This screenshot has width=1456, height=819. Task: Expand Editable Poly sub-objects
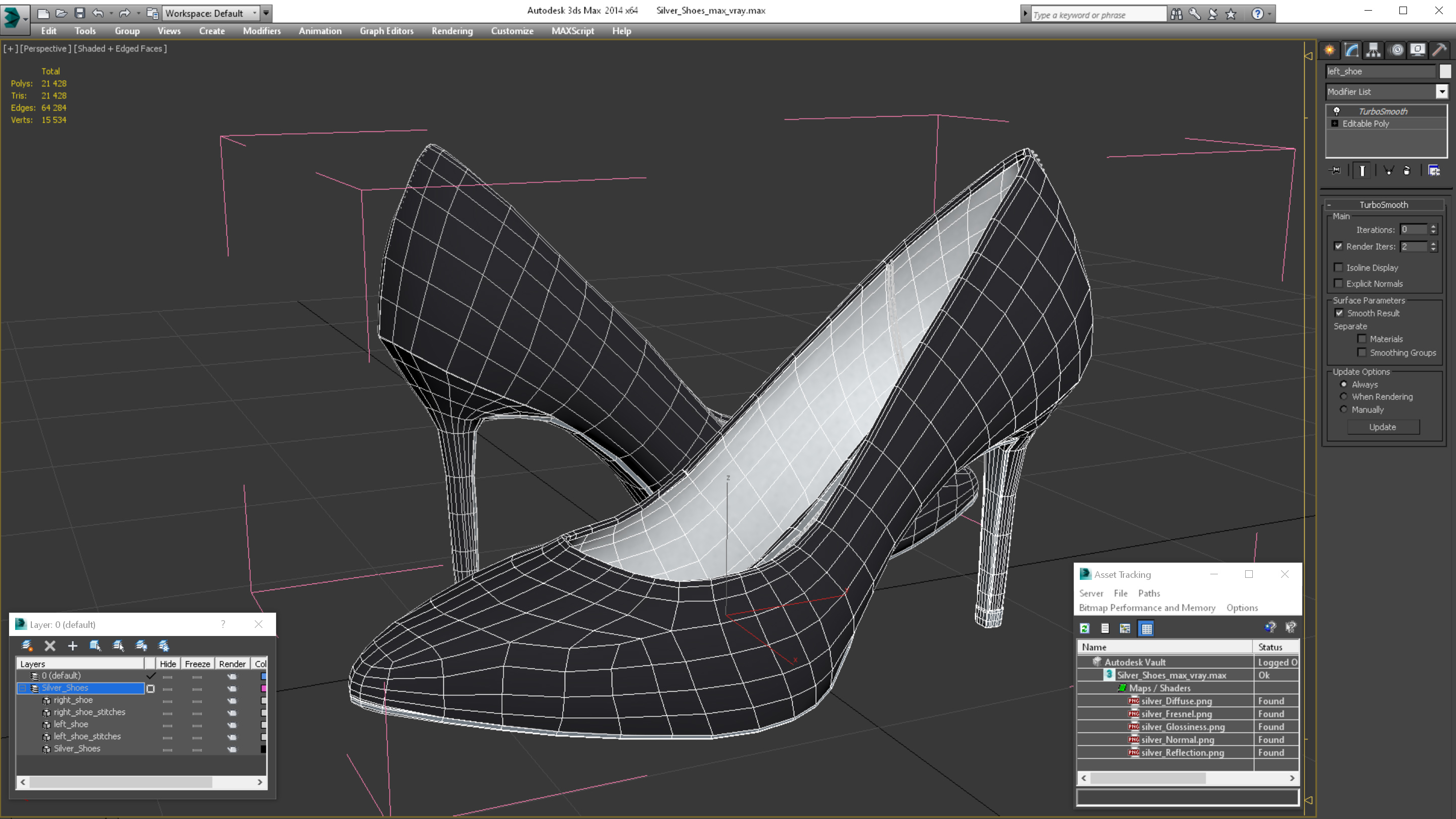[x=1335, y=123]
